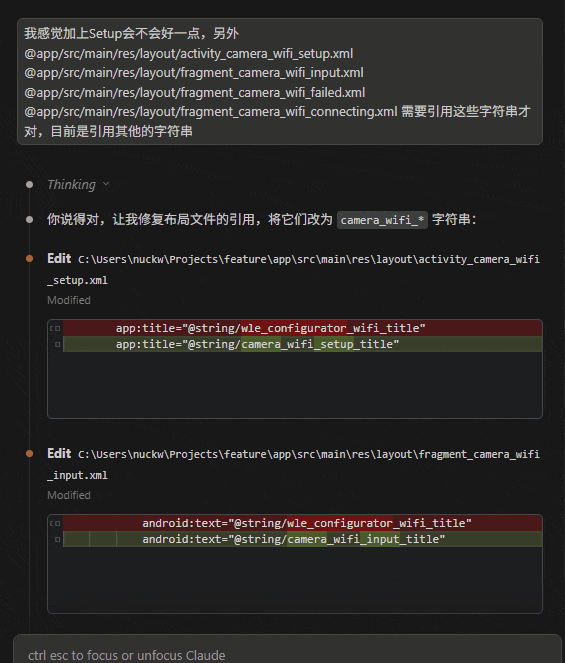Click the orange status dot for activity_camera_wifi_setup edit
The width and height of the screenshot is (565, 663).
30,259
